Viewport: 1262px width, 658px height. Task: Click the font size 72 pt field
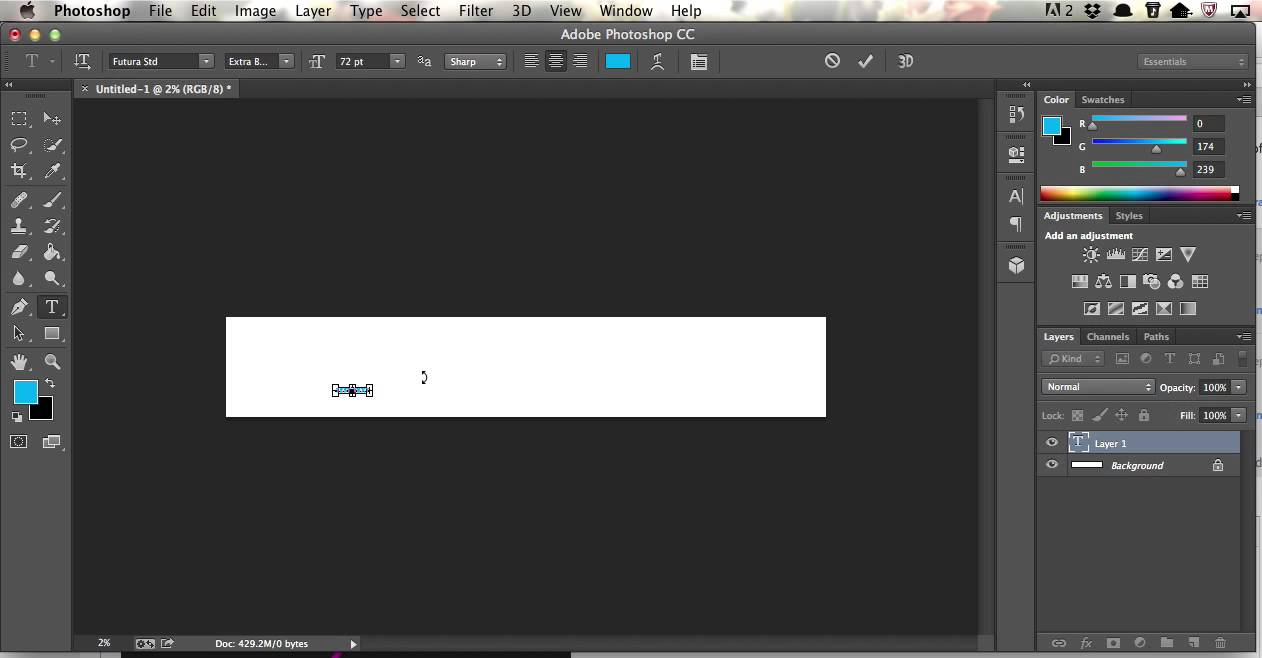coord(362,61)
